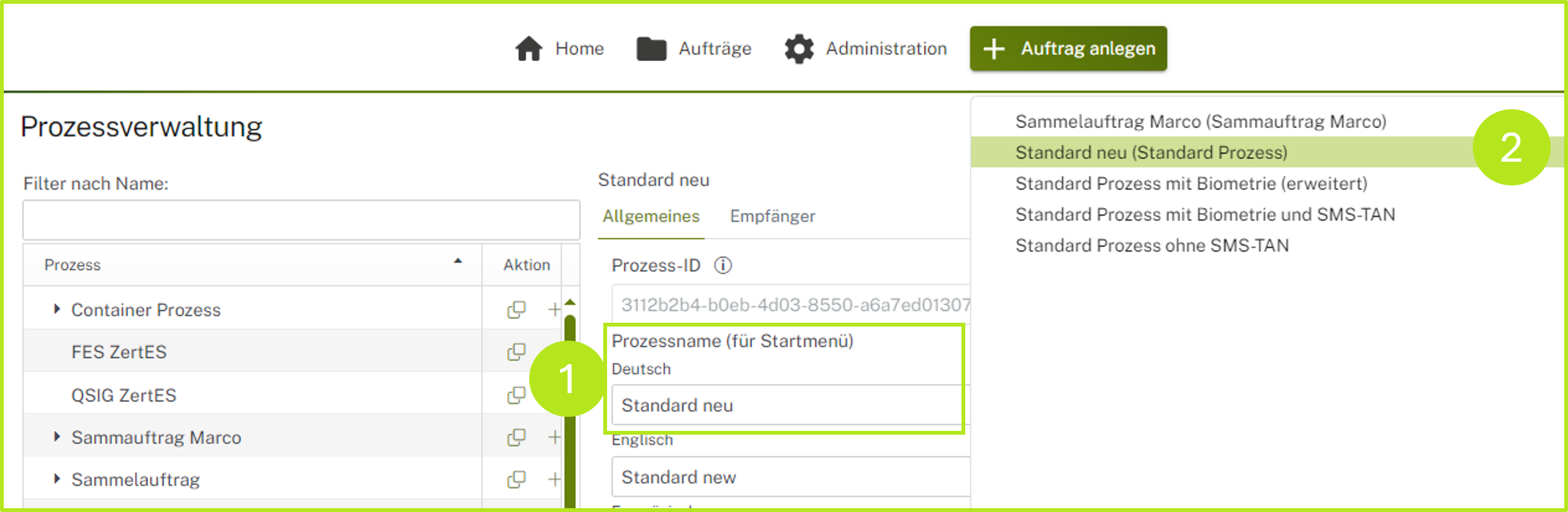Duplicate the FES ZertES process
The width and height of the screenshot is (1568, 512).
point(516,352)
